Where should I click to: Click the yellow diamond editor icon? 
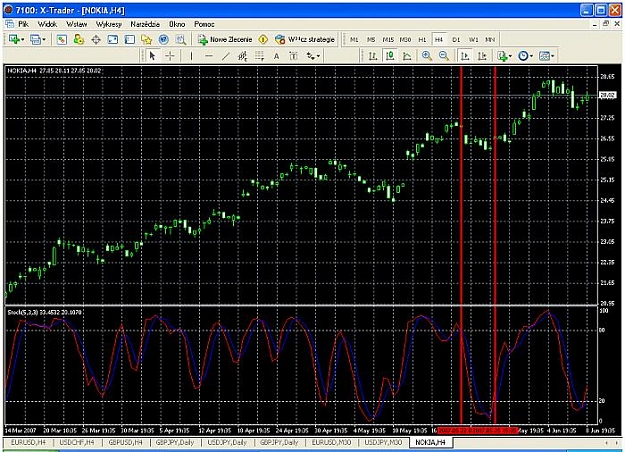coord(263,39)
